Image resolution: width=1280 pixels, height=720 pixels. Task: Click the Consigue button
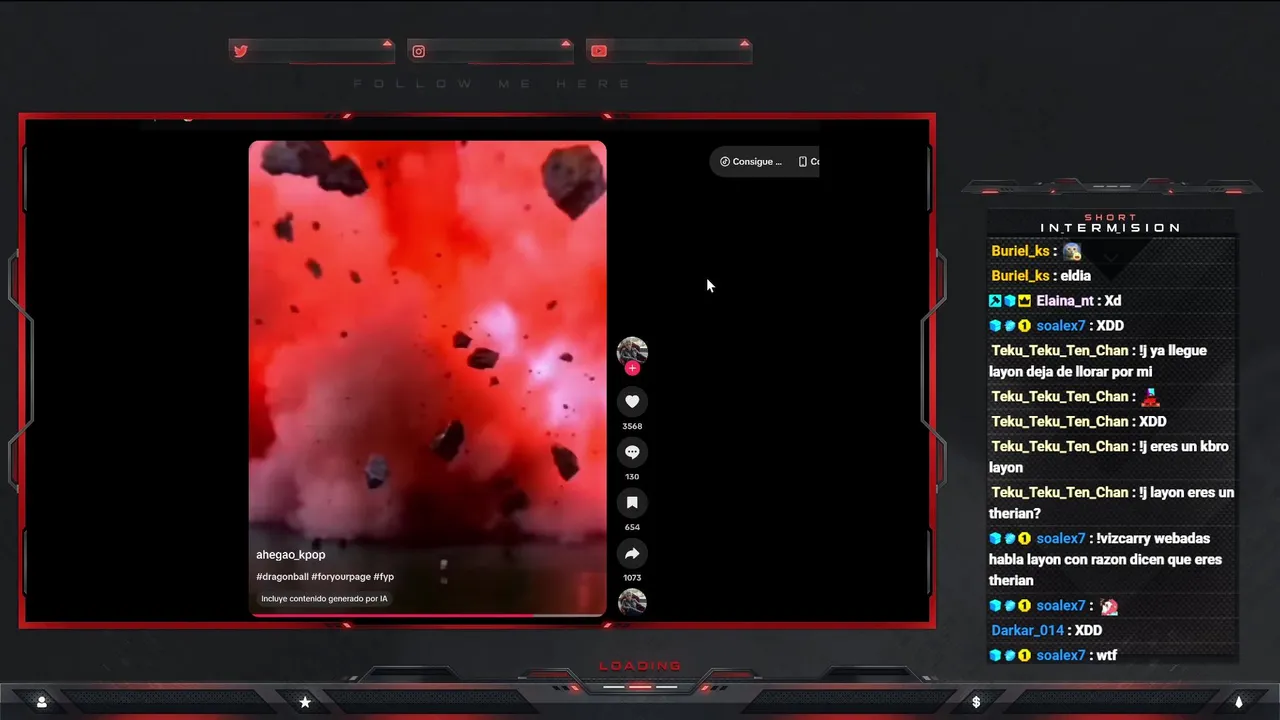click(751, 161)
